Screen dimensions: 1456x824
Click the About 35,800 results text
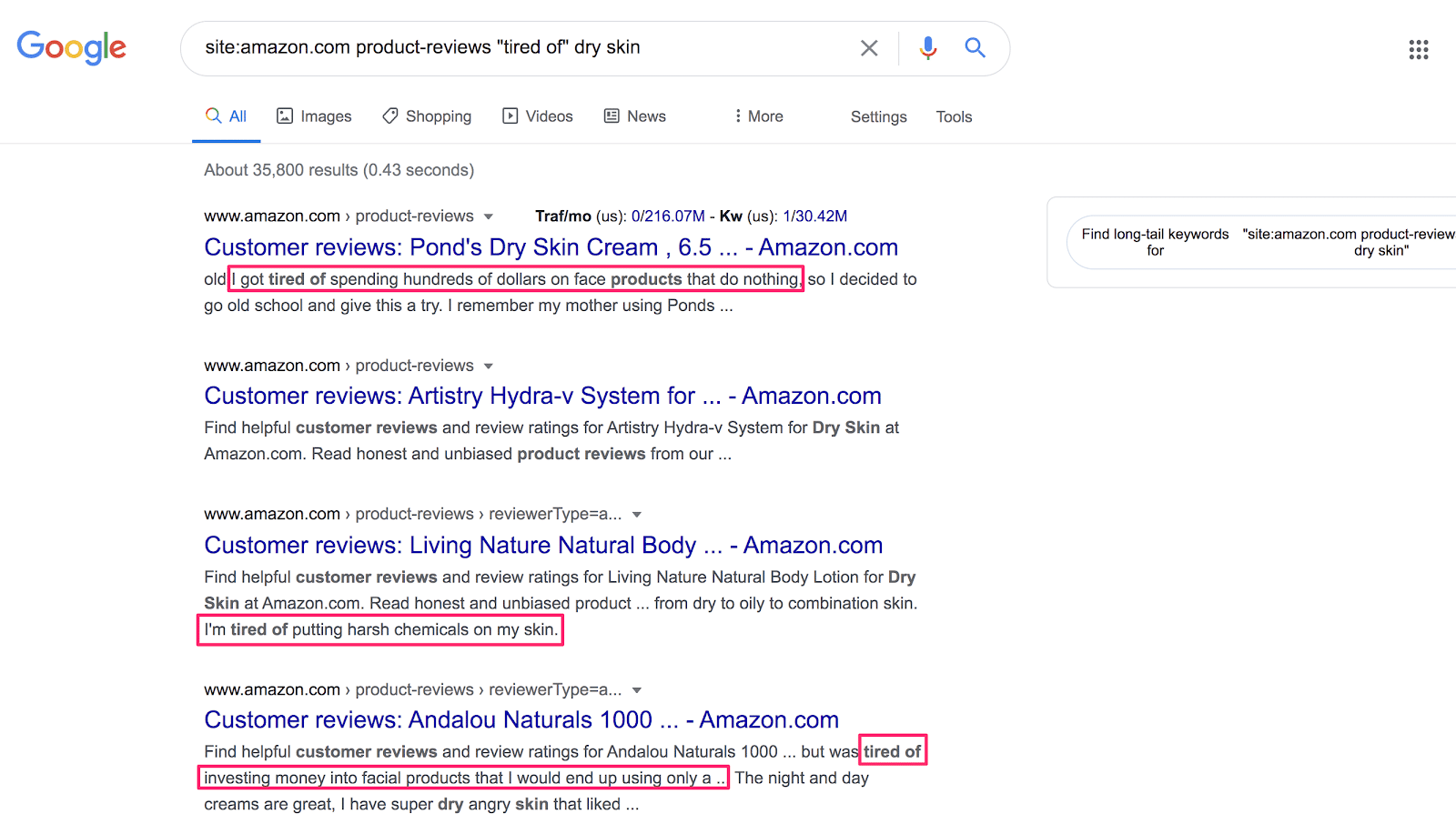pos(339,170)
